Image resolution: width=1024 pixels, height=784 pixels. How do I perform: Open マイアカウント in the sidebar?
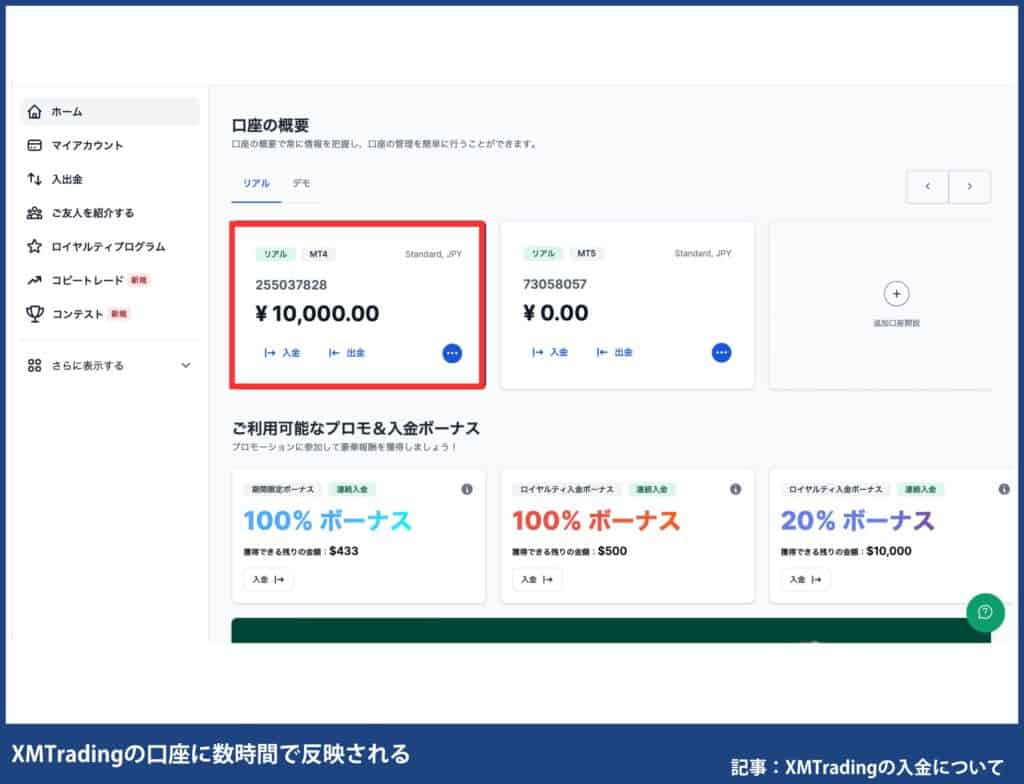click(88, 145)
